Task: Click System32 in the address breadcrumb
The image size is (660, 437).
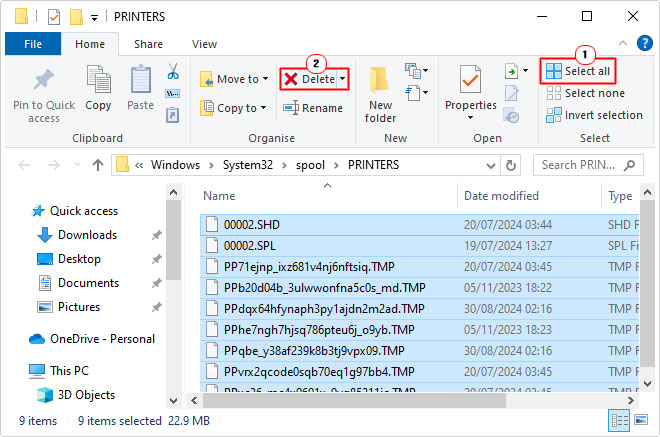Action: [248, 165]
